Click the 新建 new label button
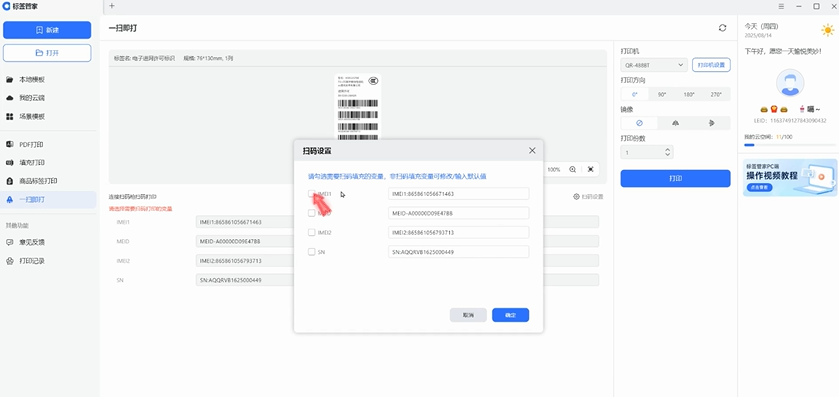The height and width of the screenshot is (397, 839). coord(47,30)
